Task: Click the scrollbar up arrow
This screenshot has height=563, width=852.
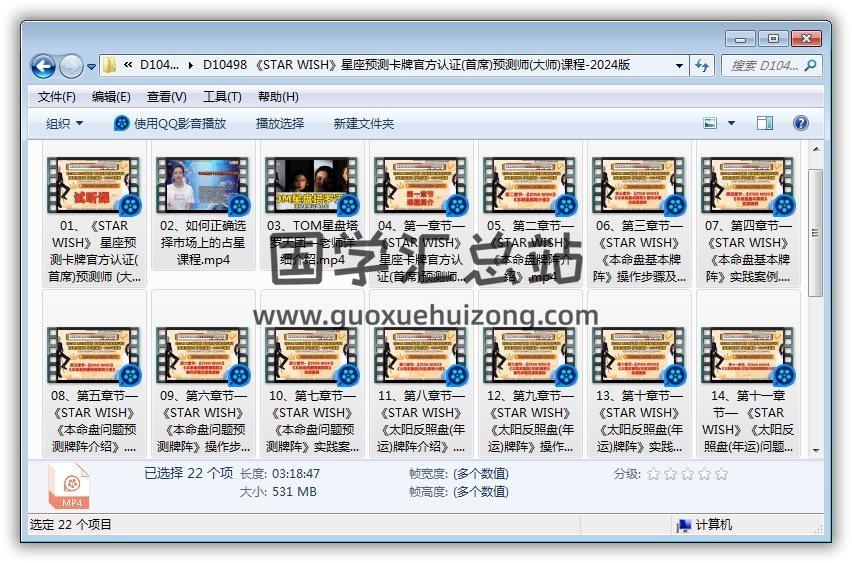Action: pyautogui.click(x=816, y=148)
